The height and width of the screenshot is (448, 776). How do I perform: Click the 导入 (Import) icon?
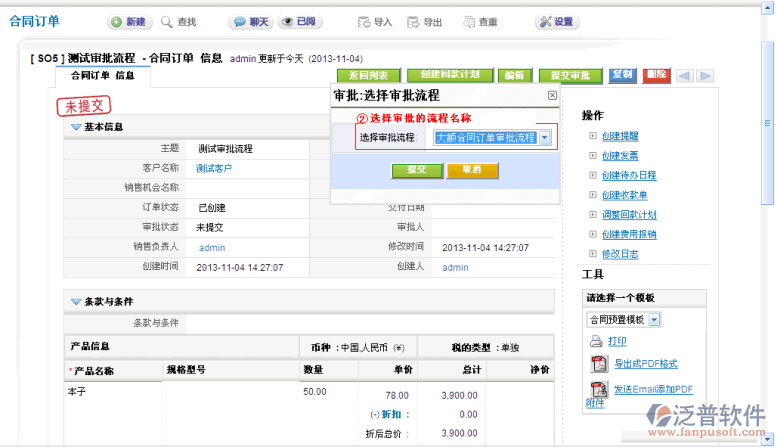tap(374, 21)
